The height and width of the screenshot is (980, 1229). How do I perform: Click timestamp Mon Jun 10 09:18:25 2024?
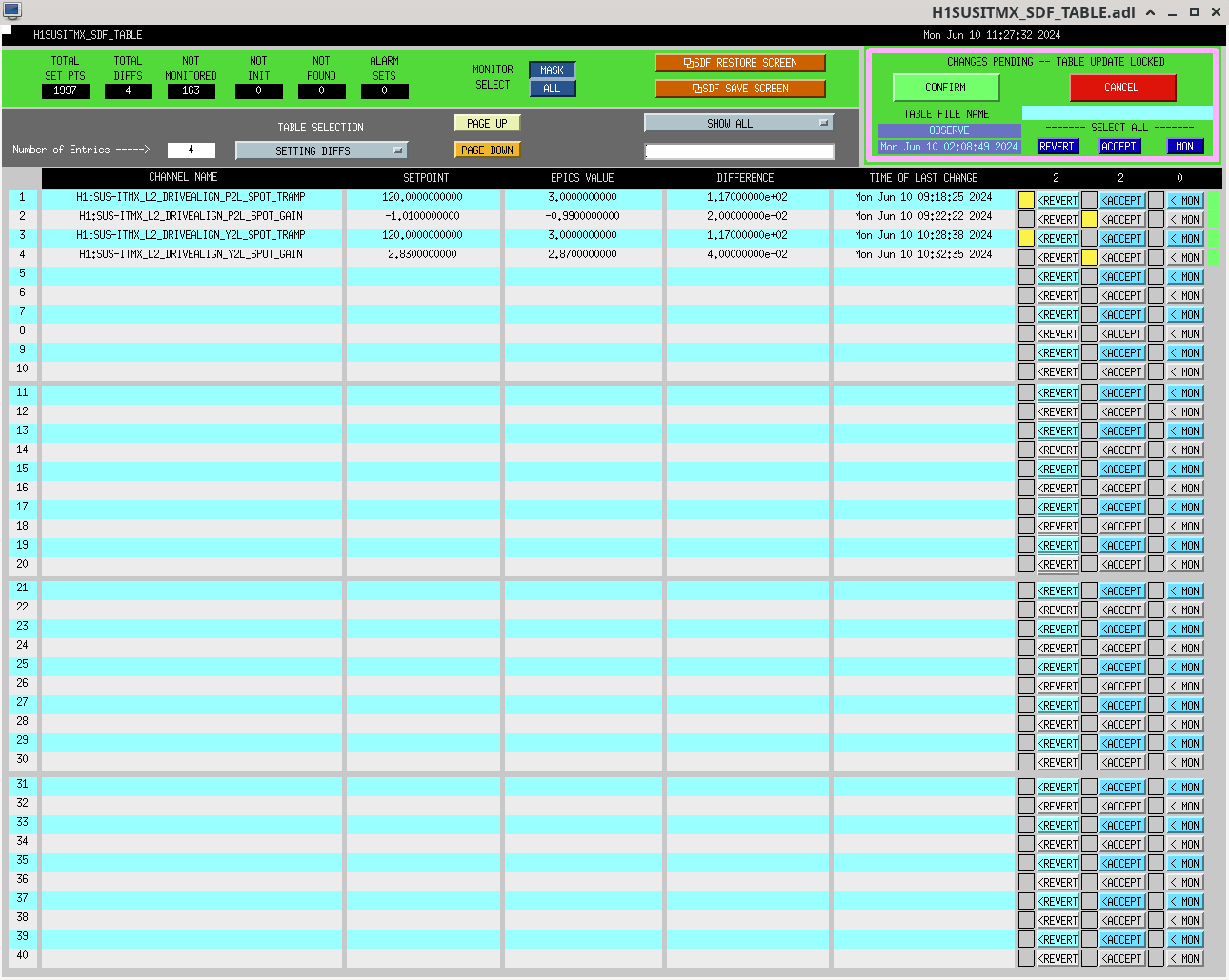tap(923, 198)
